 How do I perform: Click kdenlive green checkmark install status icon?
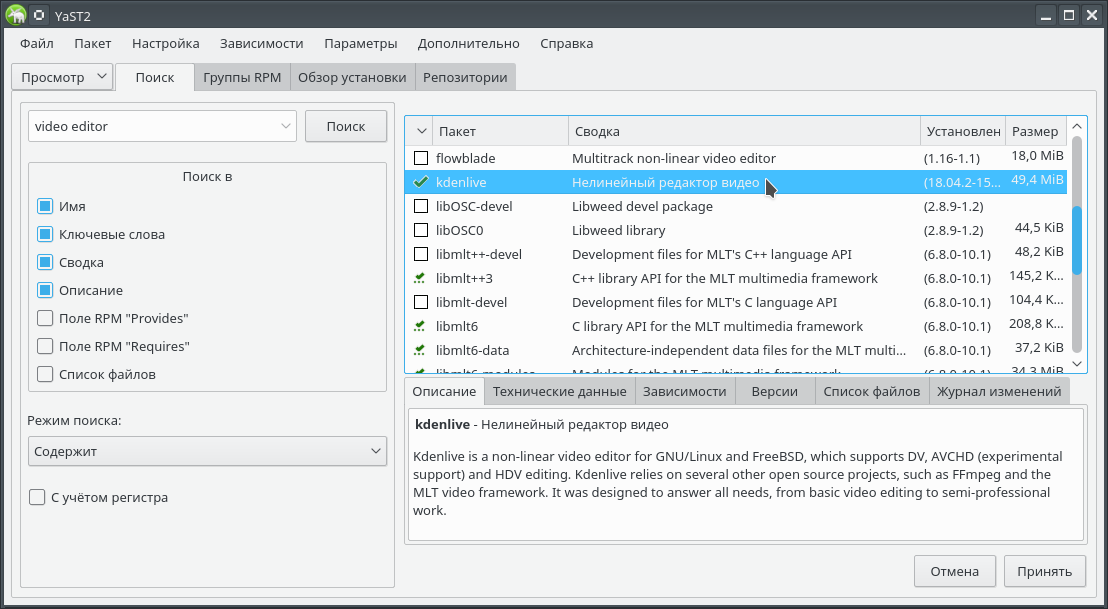tap(420, 182)
